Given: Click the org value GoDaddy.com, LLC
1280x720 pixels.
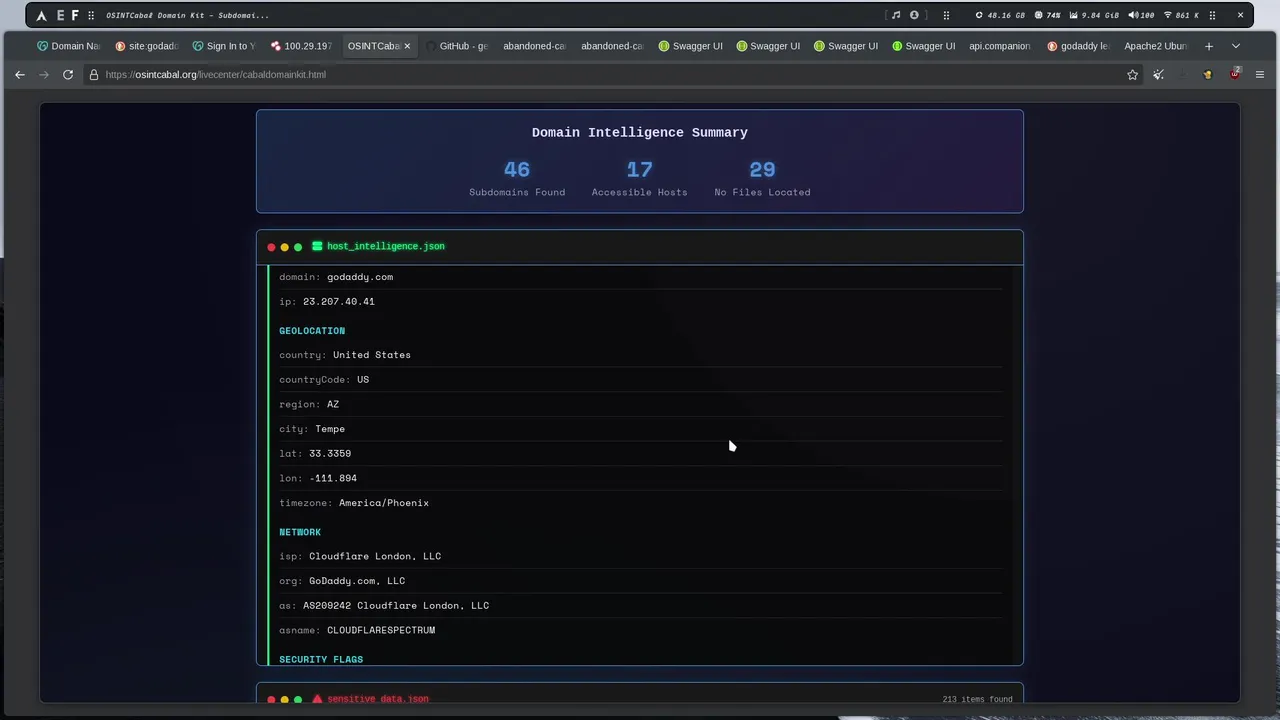Looking at the screenshot, I should (x=357, y=581).
